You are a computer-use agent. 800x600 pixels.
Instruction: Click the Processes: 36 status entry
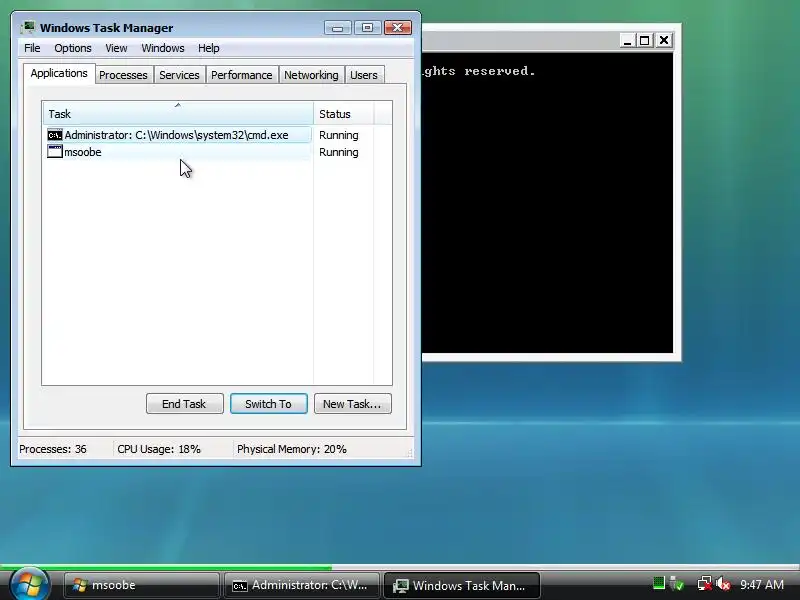tap(53, 449)
